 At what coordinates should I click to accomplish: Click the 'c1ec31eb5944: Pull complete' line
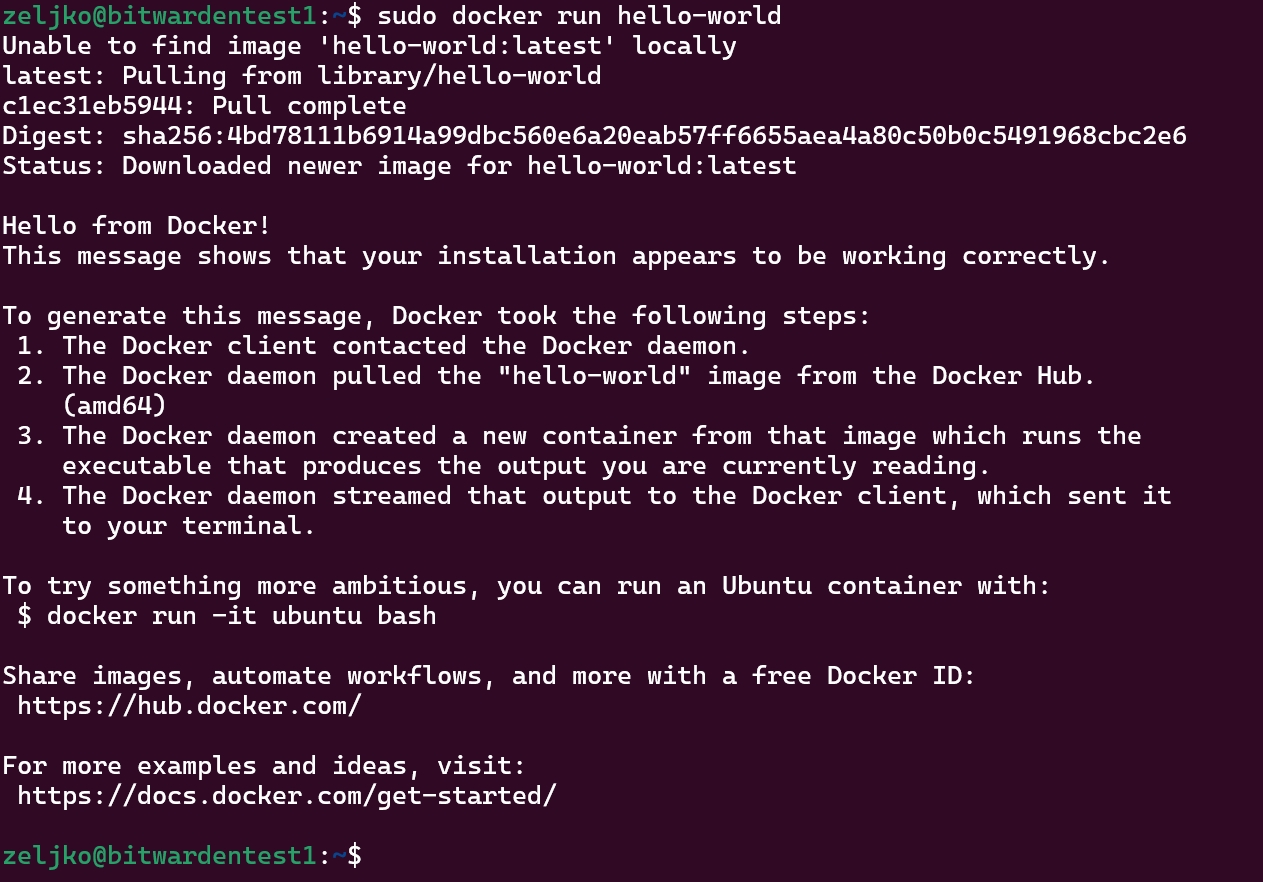click(204, 106)
